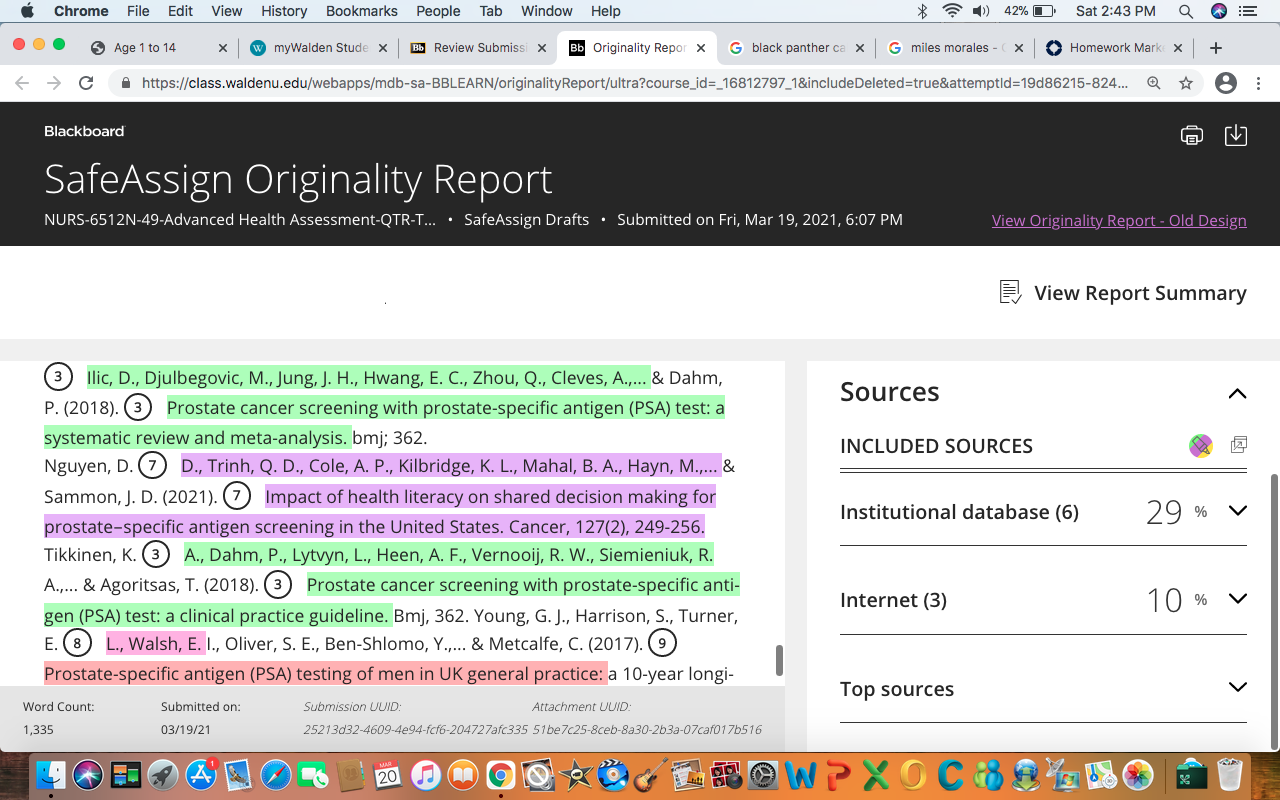Open Finder from the Dock
The width and height of the screenshot is (1280, 800).
pos(51,775)
